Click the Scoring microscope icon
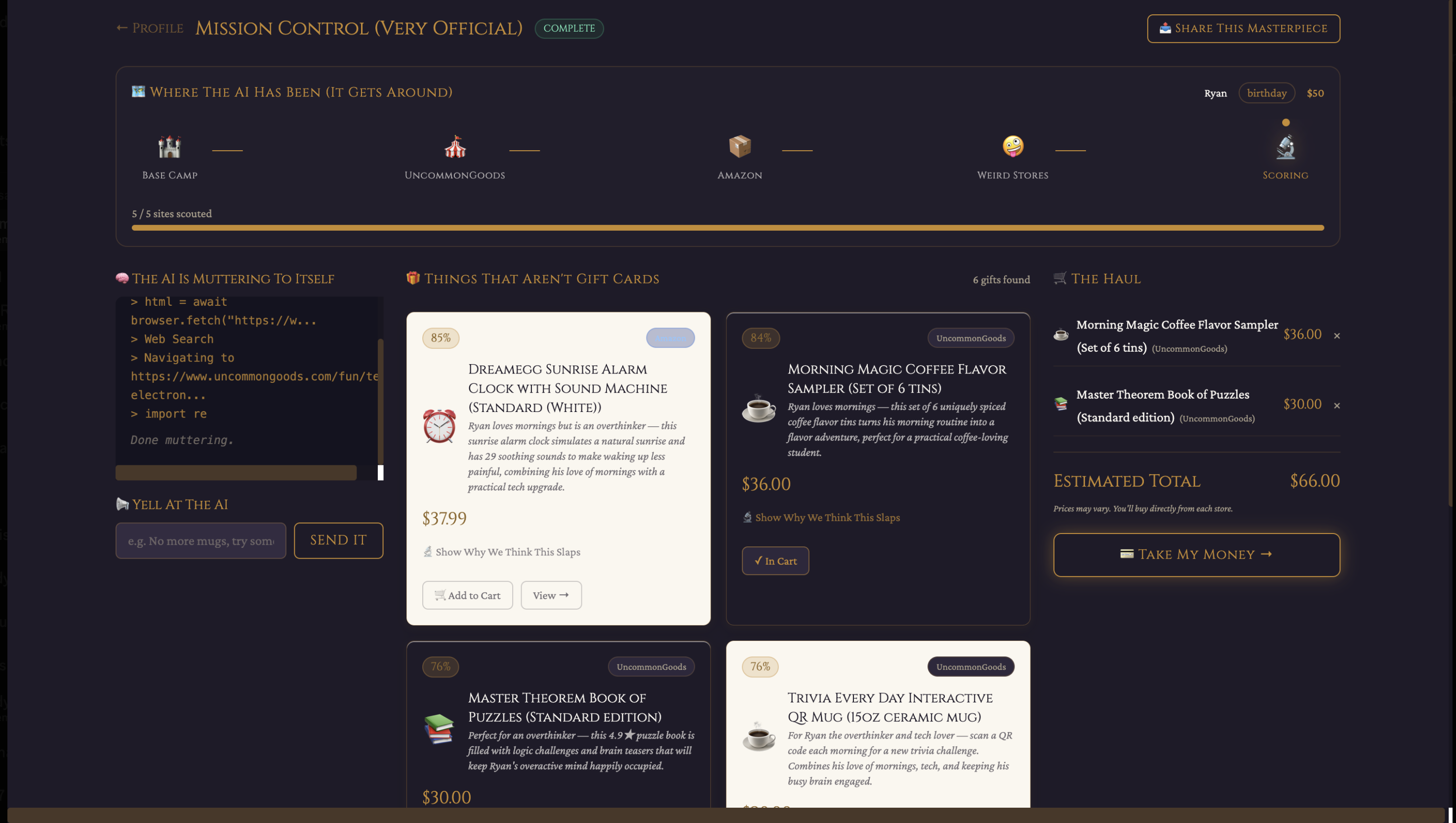Viewport: 1456px width, 823px height. [1285, 147]
